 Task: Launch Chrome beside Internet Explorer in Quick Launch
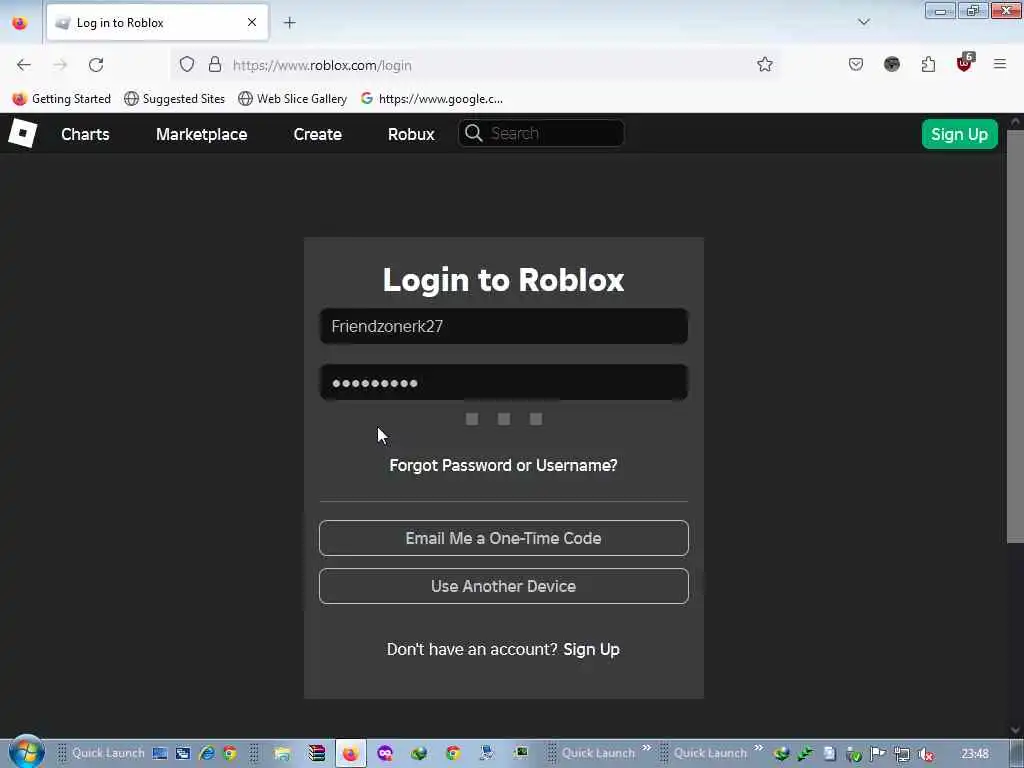point(229,753)
